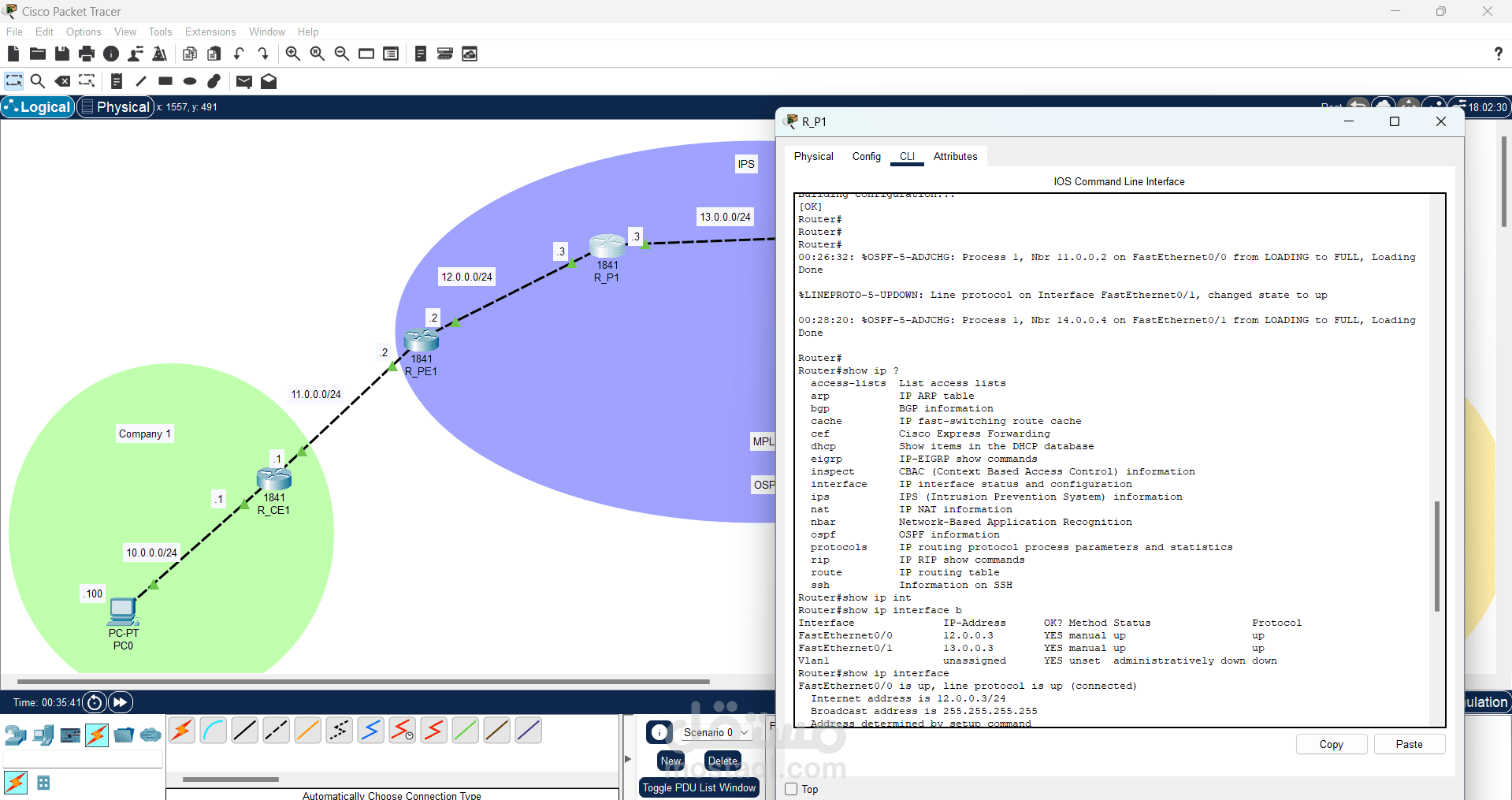This screenshot has height=800, width=1512.
Task: Select the Draw Rectangle tool
Action: click(165, 81)
